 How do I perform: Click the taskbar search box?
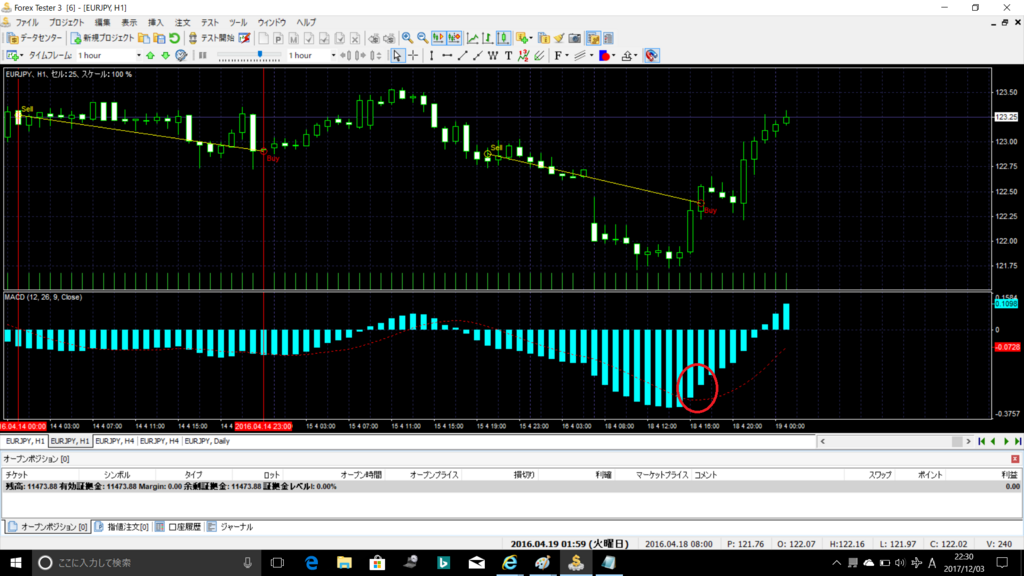pyautogui.click(x=145, y=562)
